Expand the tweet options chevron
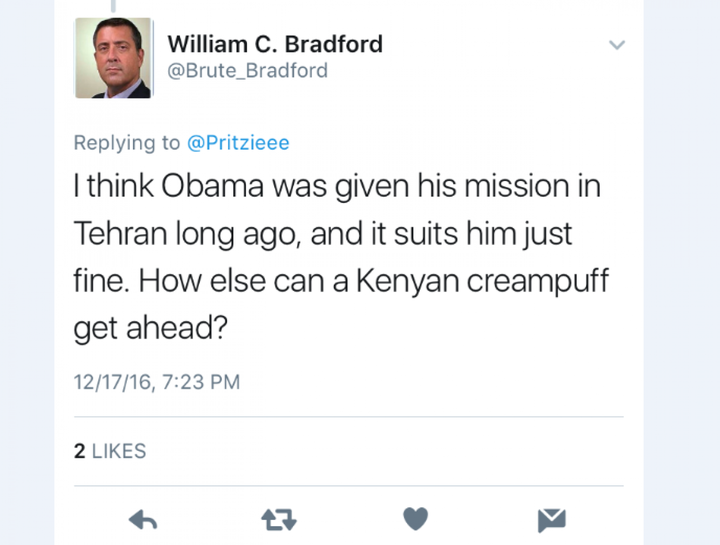Screen dimensions: 720x545 pyautogui.click(x=617, y=45)
